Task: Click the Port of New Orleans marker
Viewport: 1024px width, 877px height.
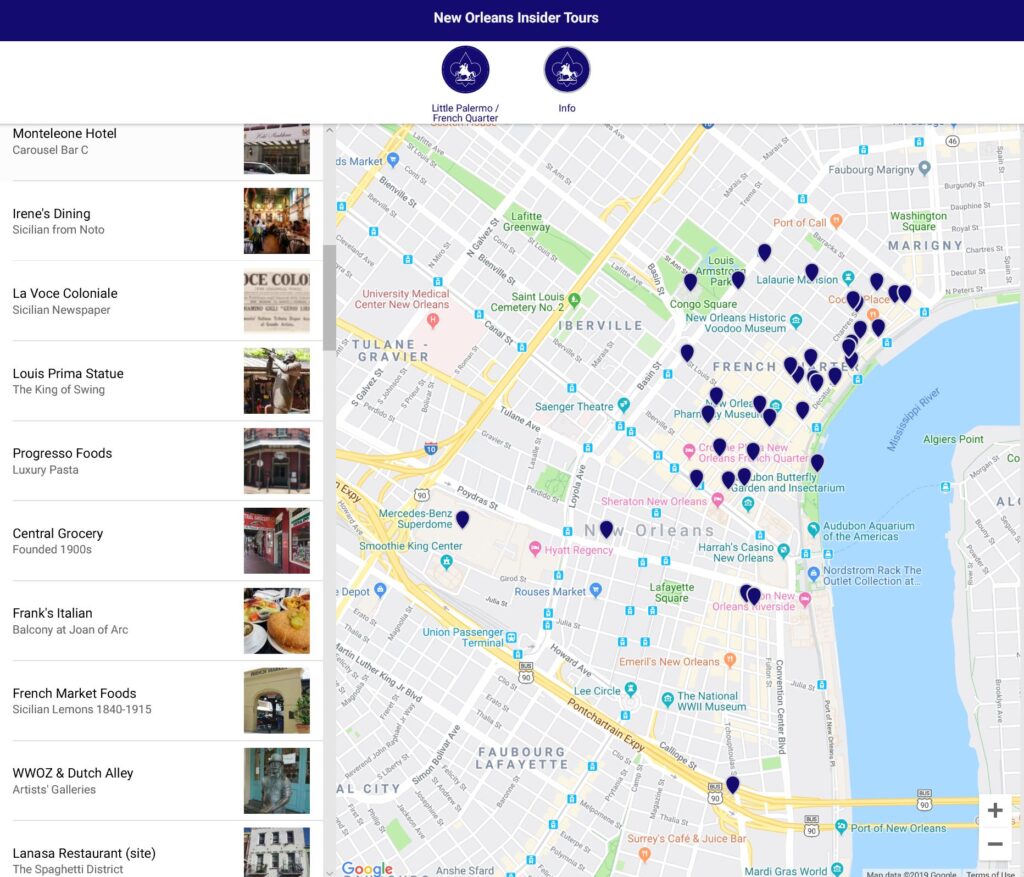Action: (x=841, y=826)
